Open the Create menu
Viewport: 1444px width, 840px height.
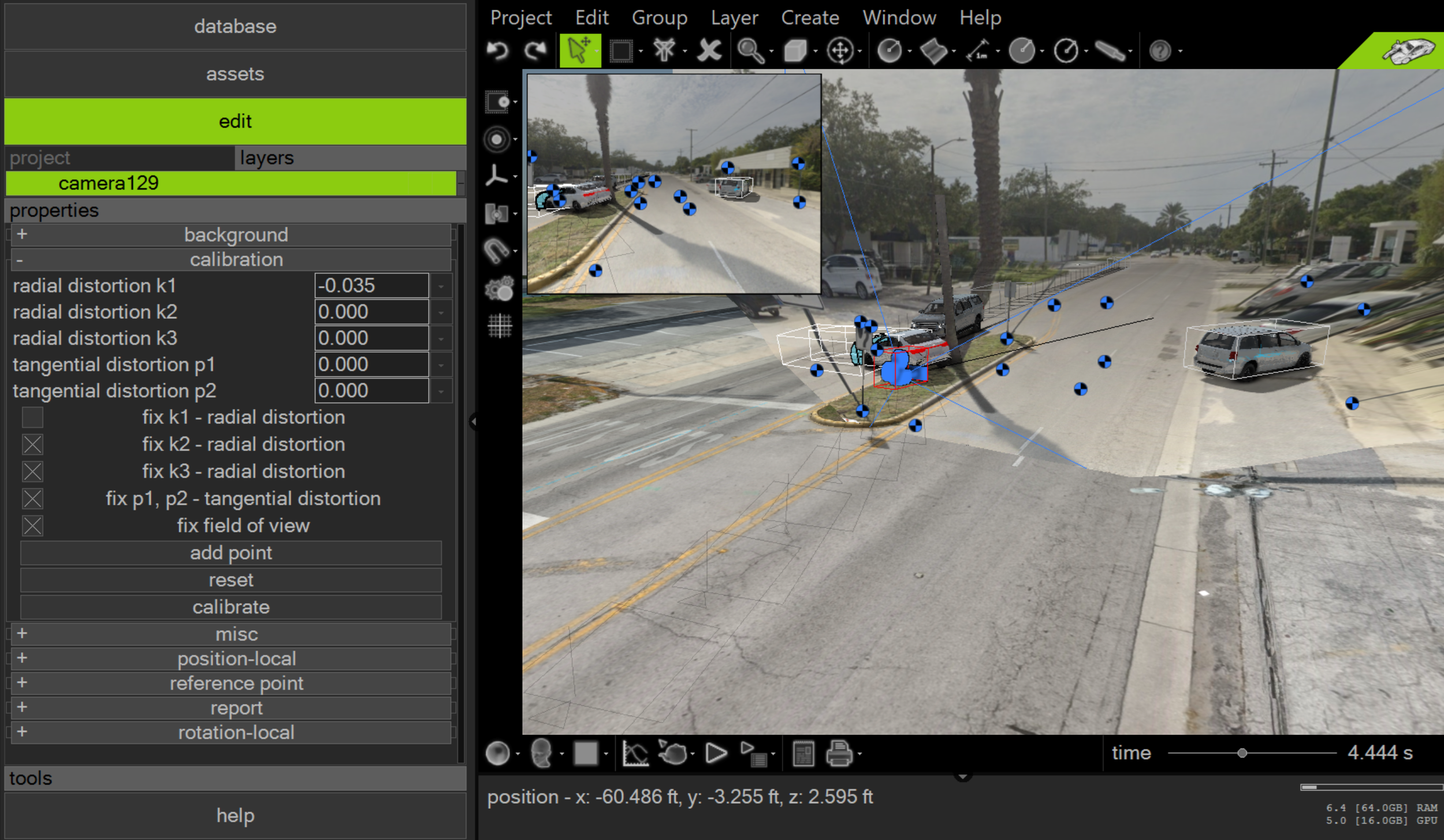coord(810,18)
